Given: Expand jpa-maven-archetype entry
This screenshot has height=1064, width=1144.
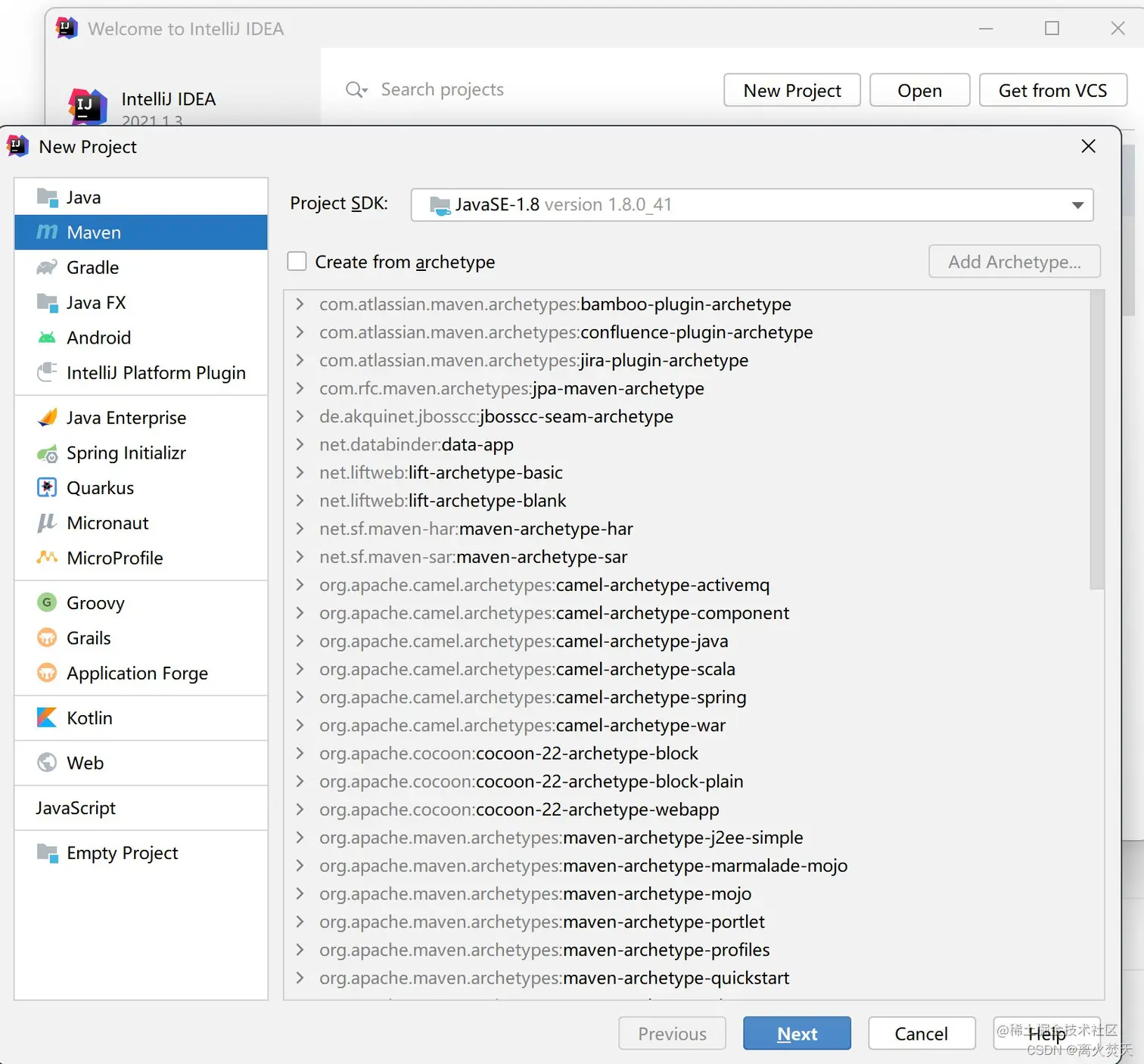Looking at the screenshot, I should pos(300,388).
